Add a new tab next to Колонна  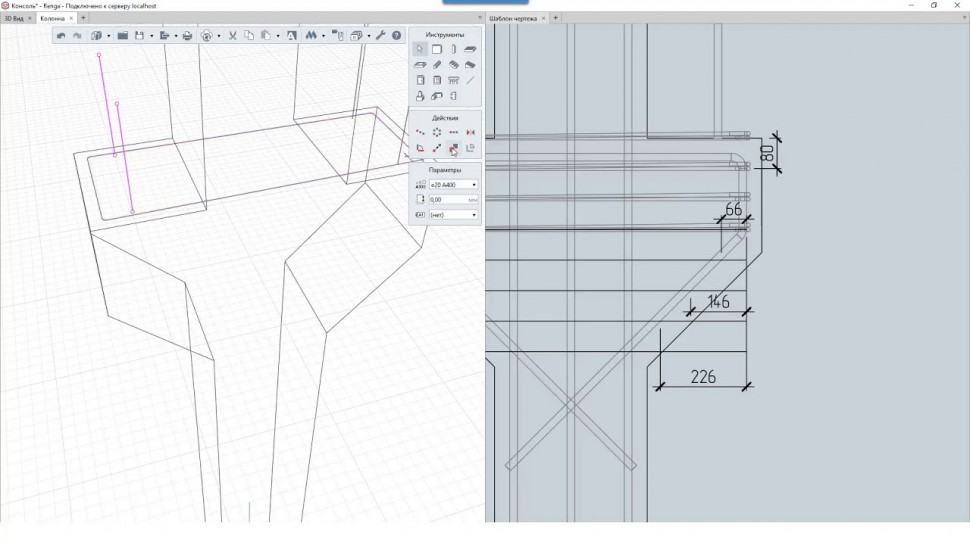pos(83,18)
